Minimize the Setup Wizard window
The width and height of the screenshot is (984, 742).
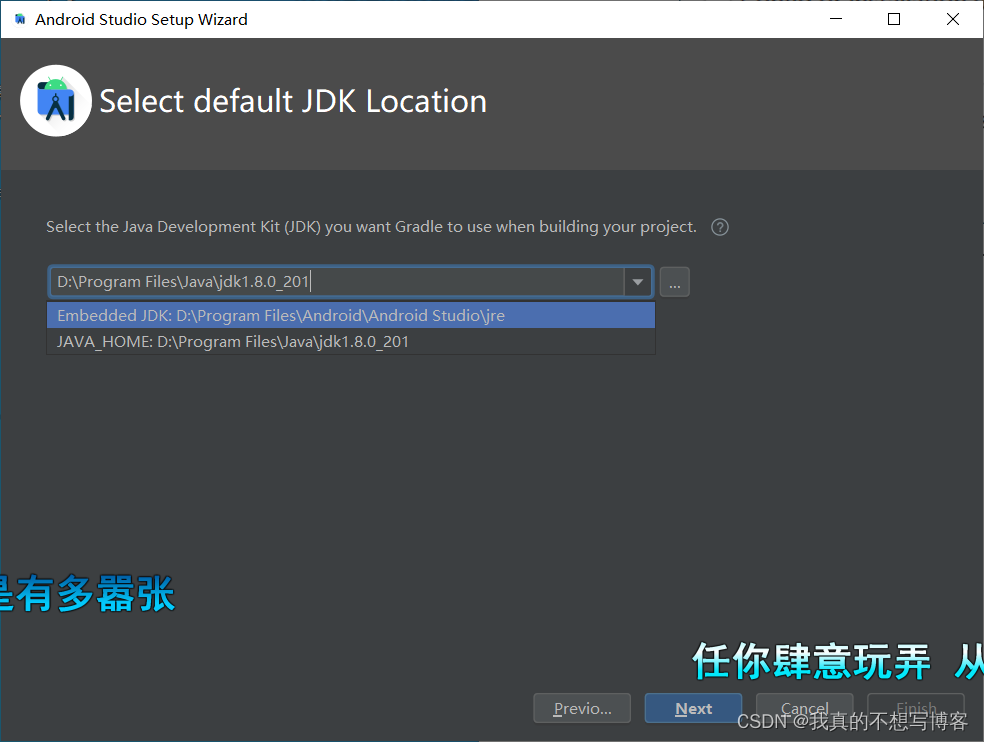point(836,19)
